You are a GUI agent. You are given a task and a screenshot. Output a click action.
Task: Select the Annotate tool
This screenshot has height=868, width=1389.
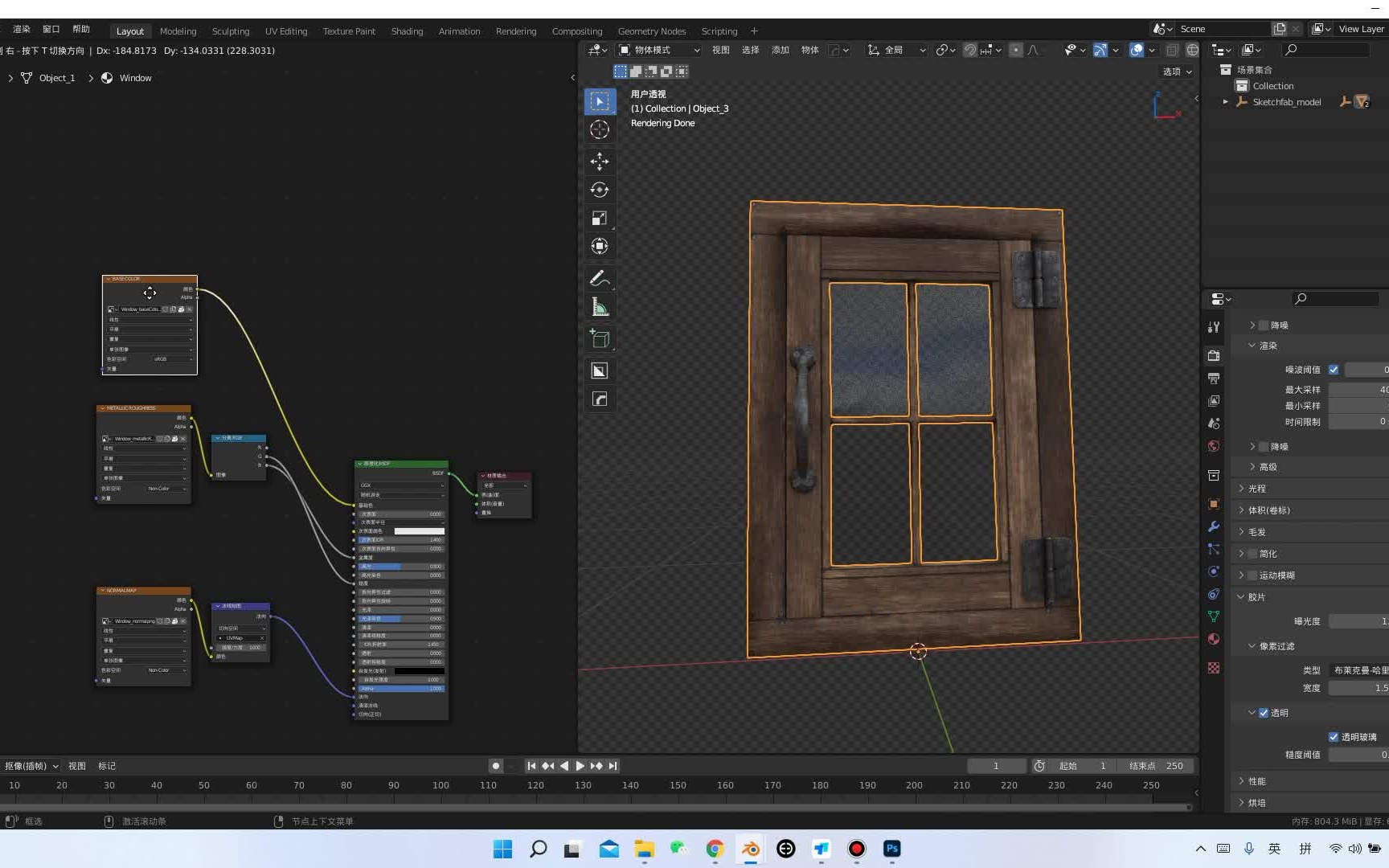pos(600,277)
